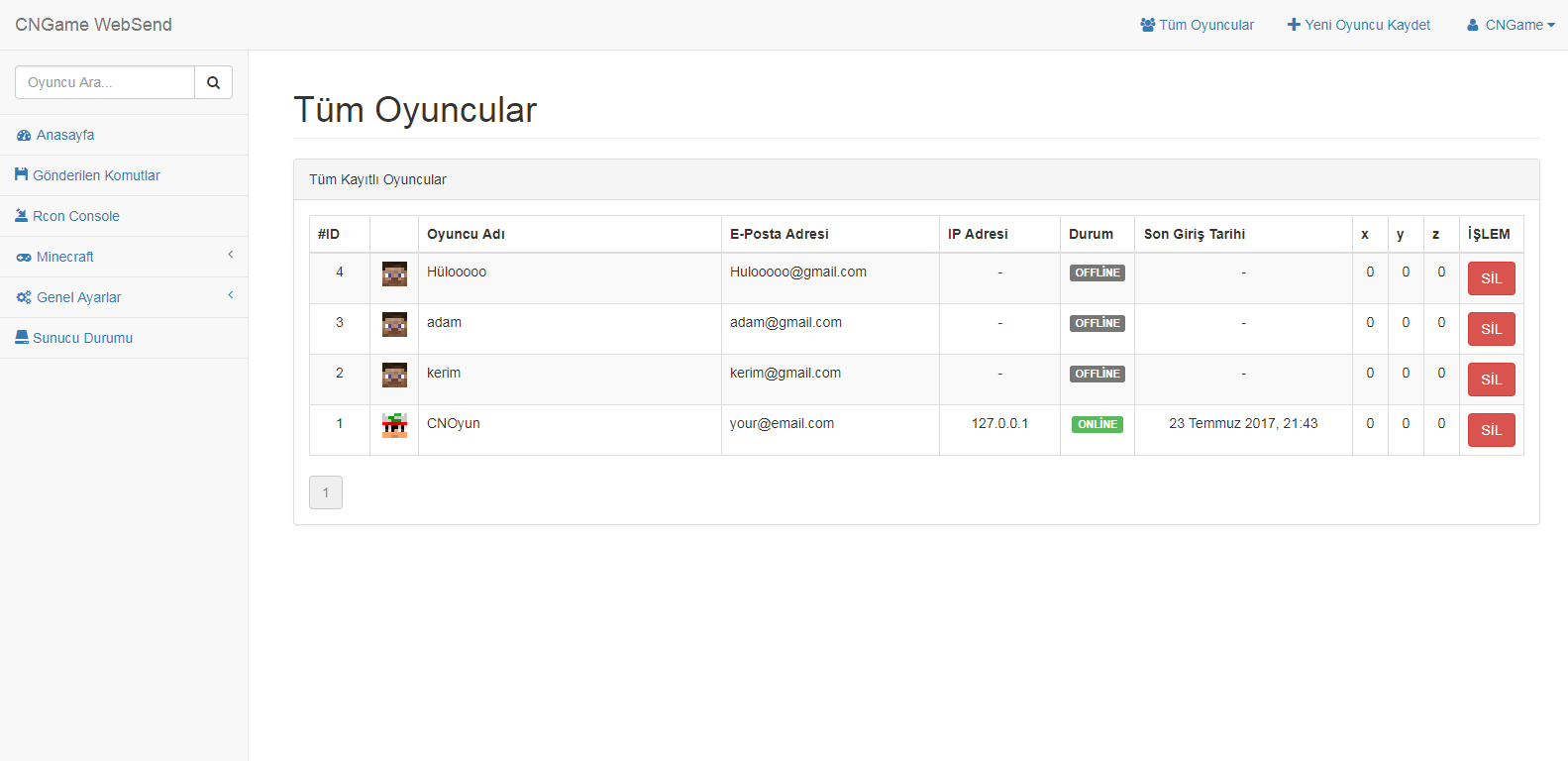Click the search magnifier button
This screenshot has width=1568, height=761.
pos(213,82)
